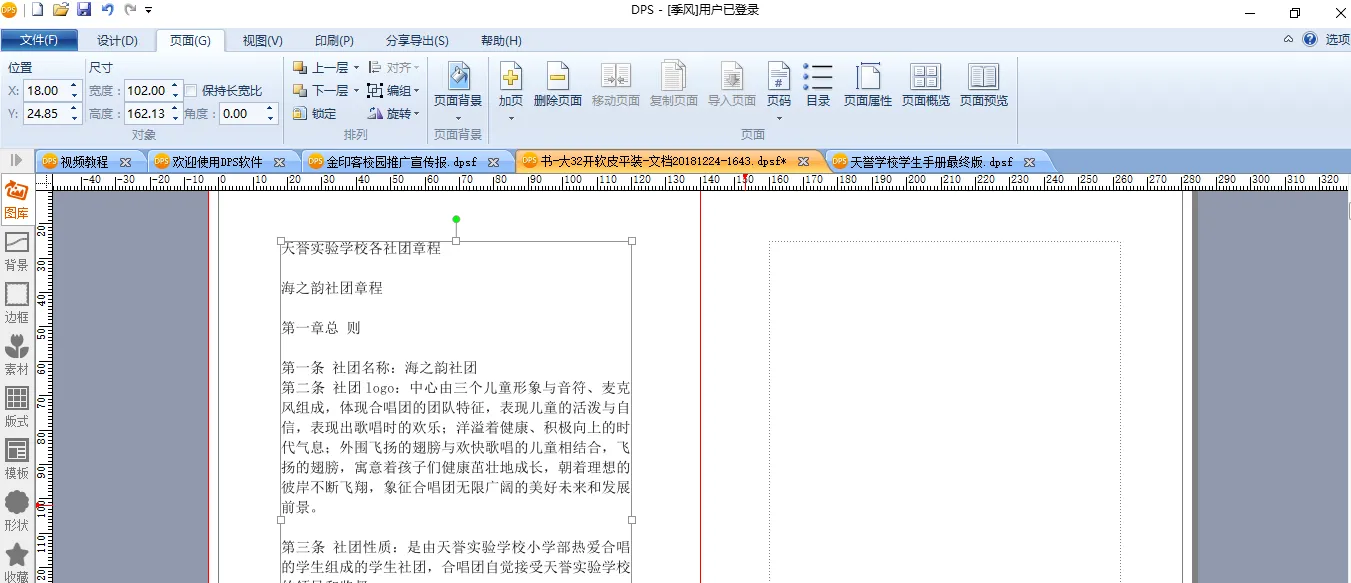Click the 宽度 (width) input field
The width and height of the screenshot is (1351, 583).
click(146, 91)
